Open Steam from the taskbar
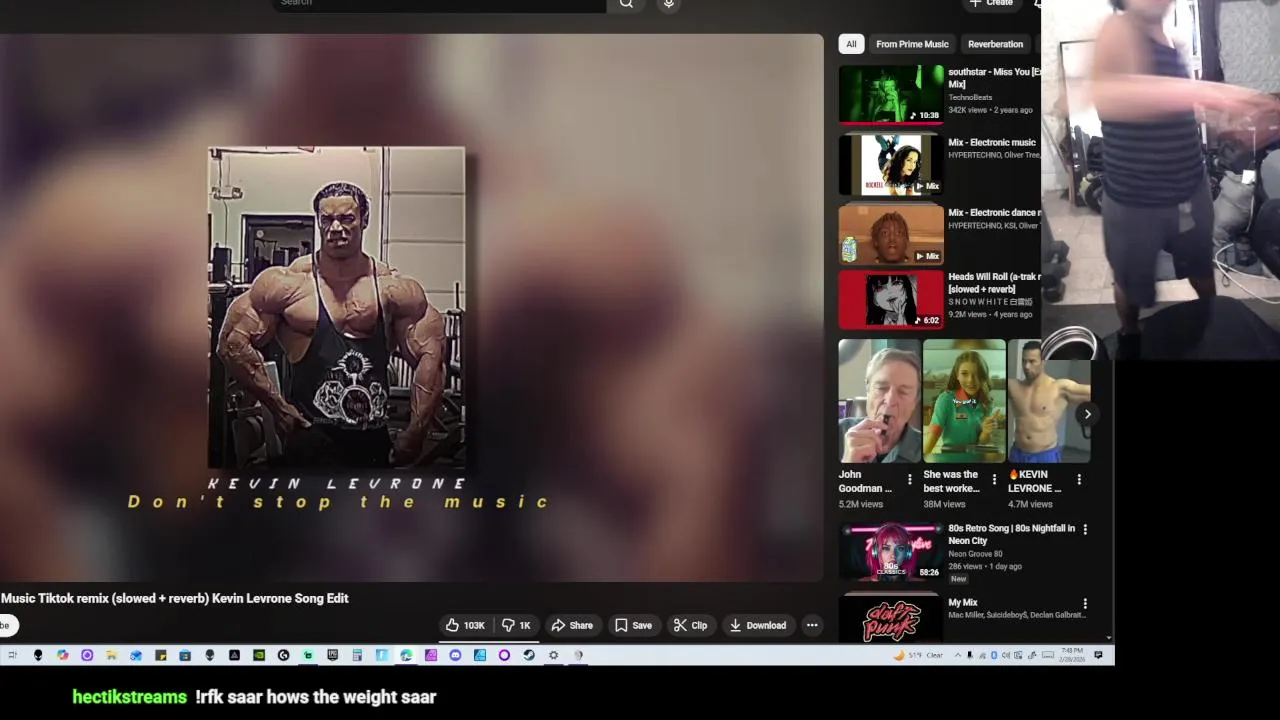Image resolution: width=1280 pixels, height=720 pixels. pyautogui.click(x=529, y=655)
